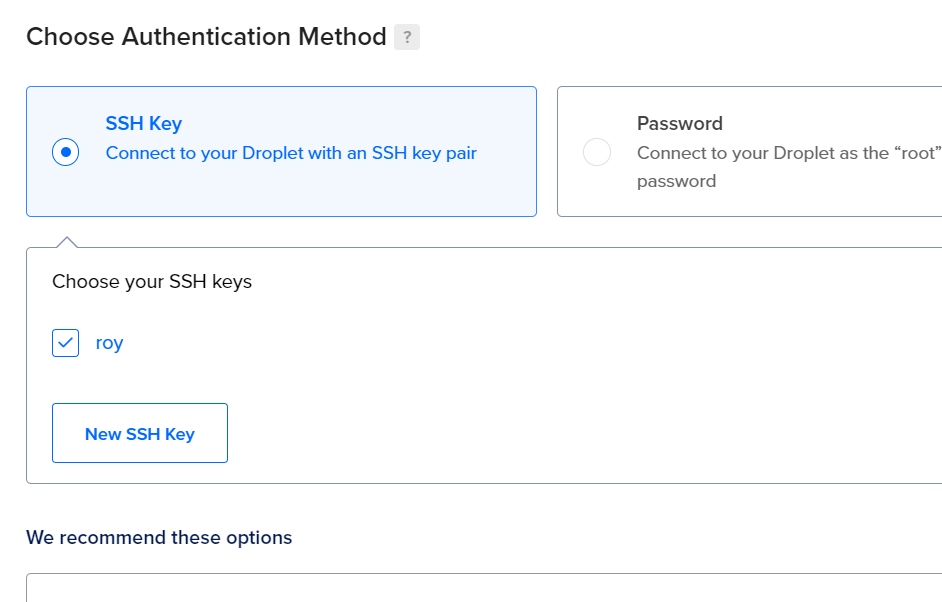Select the SSH Key radio button

[66, 152]
